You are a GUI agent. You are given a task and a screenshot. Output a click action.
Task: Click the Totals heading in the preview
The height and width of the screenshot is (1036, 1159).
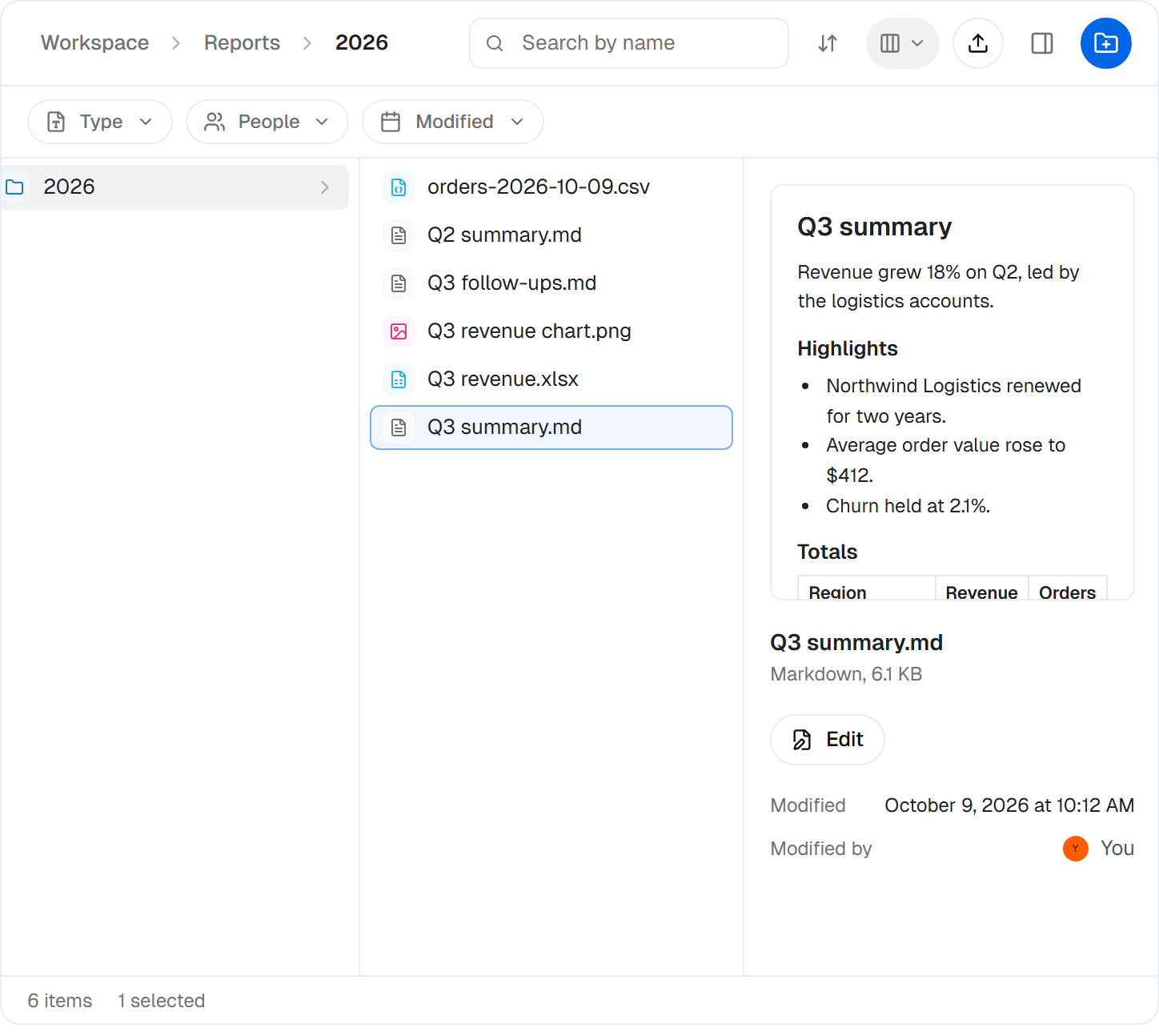(828, 552)
